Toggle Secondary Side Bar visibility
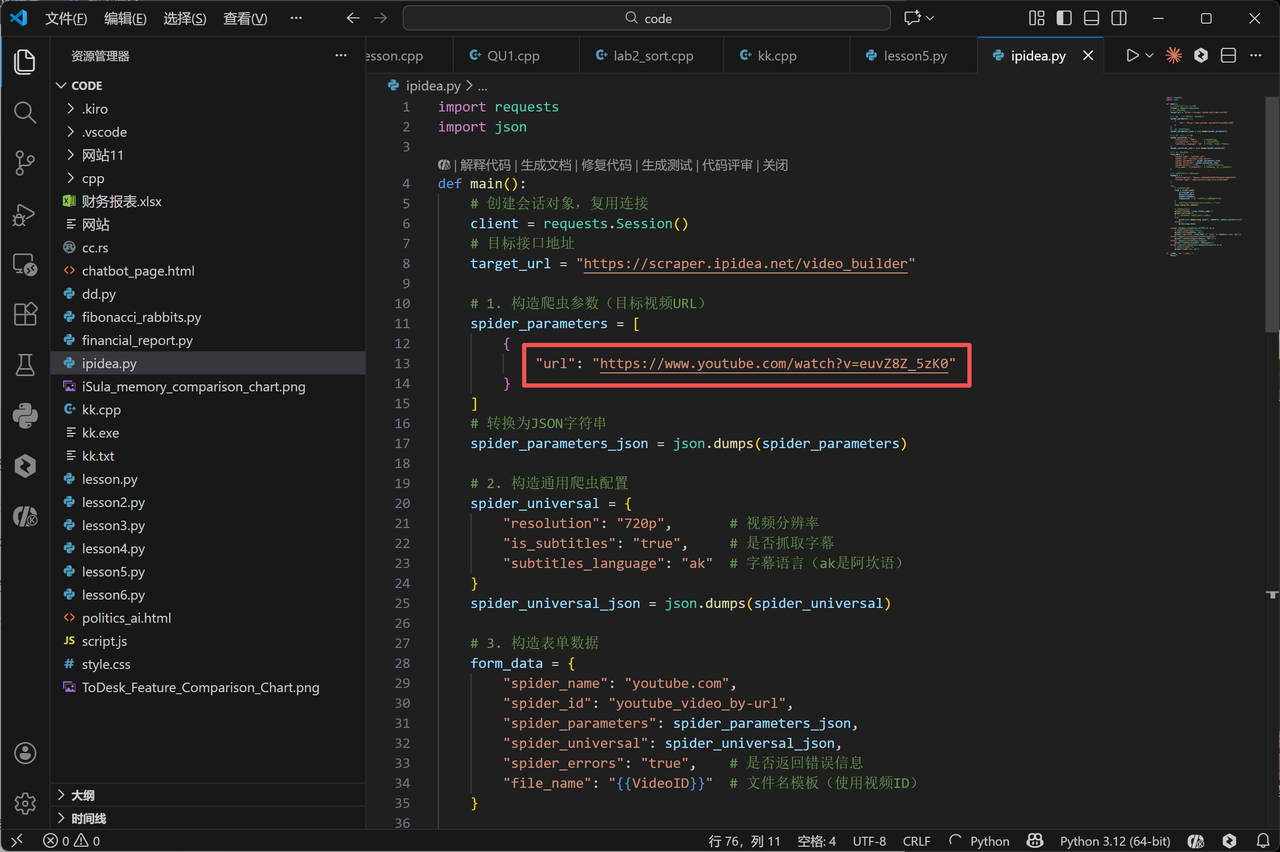Viewport: 1280px width, 852px height. click(1119, 18)
